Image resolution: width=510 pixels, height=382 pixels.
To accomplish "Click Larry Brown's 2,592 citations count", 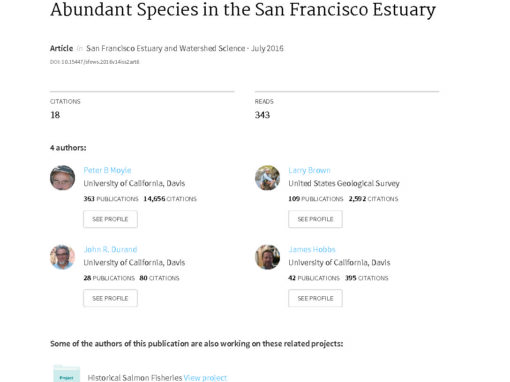I will point(373,199).
